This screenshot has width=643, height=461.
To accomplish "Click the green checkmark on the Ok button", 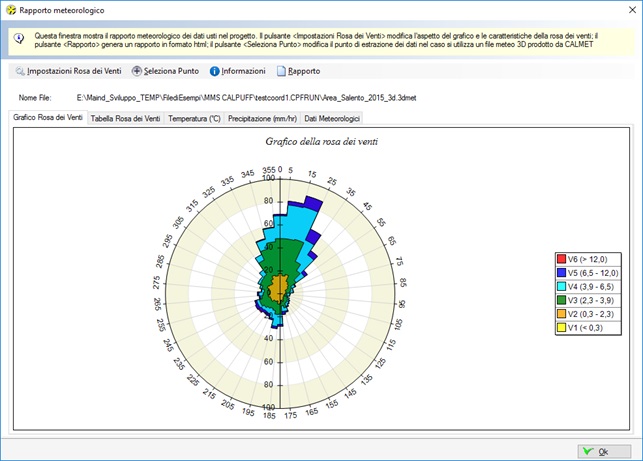I will pyautogui.click(x=588, y=451).
